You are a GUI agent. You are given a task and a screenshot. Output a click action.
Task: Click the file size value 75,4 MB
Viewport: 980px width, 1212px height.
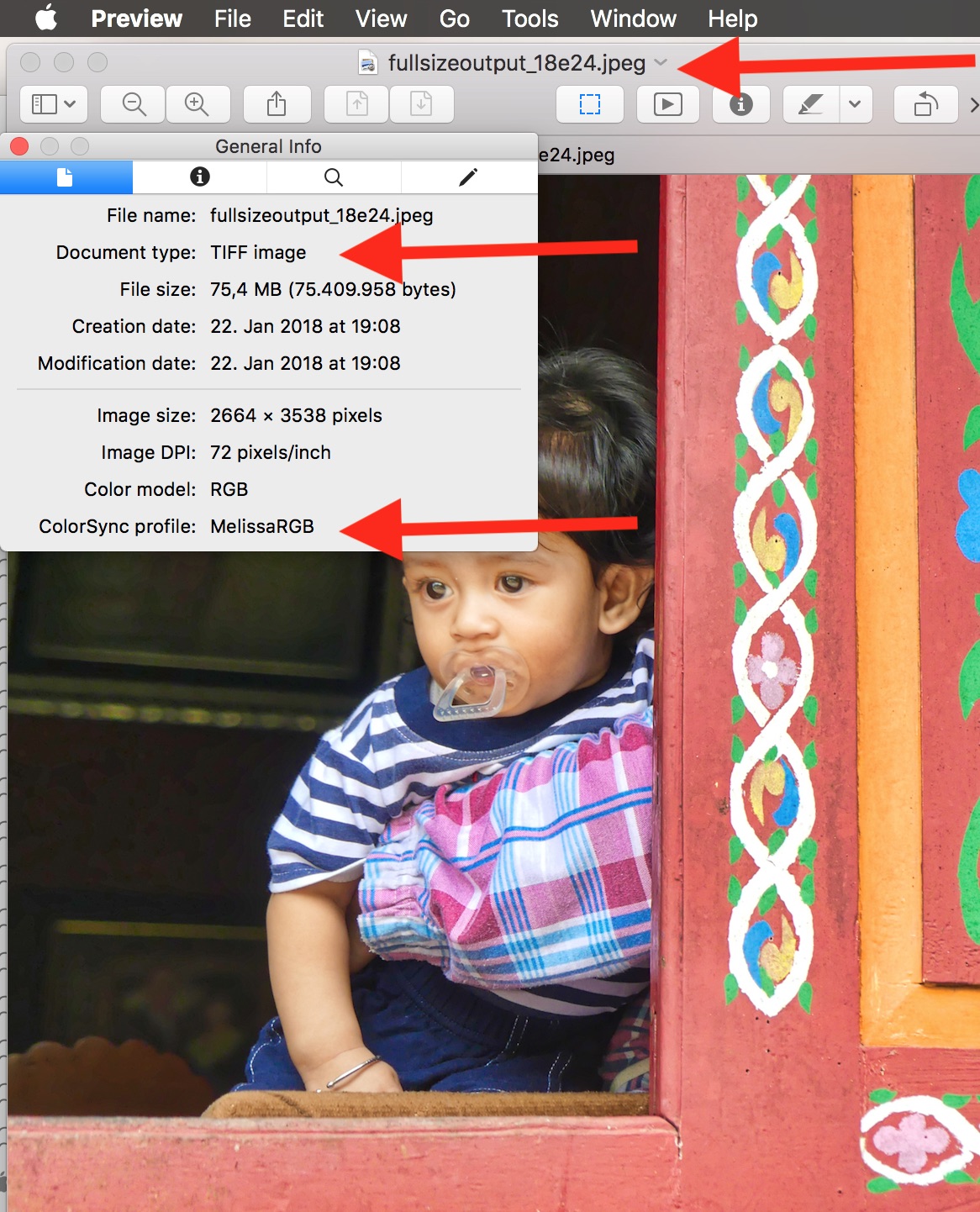(x=333, y=289)
